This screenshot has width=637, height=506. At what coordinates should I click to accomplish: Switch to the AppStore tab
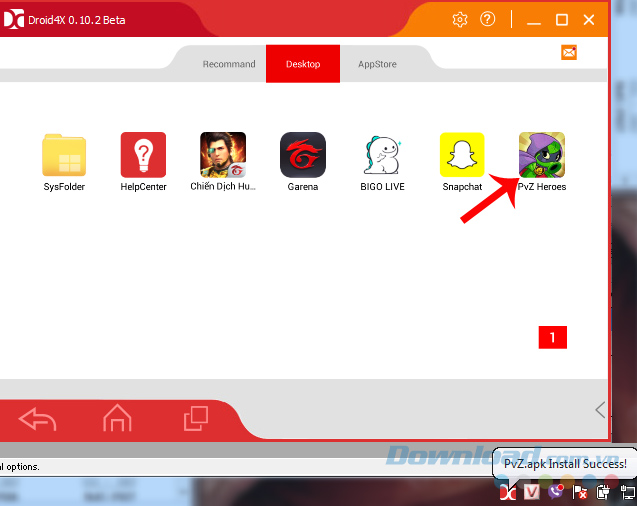(377, 64)
